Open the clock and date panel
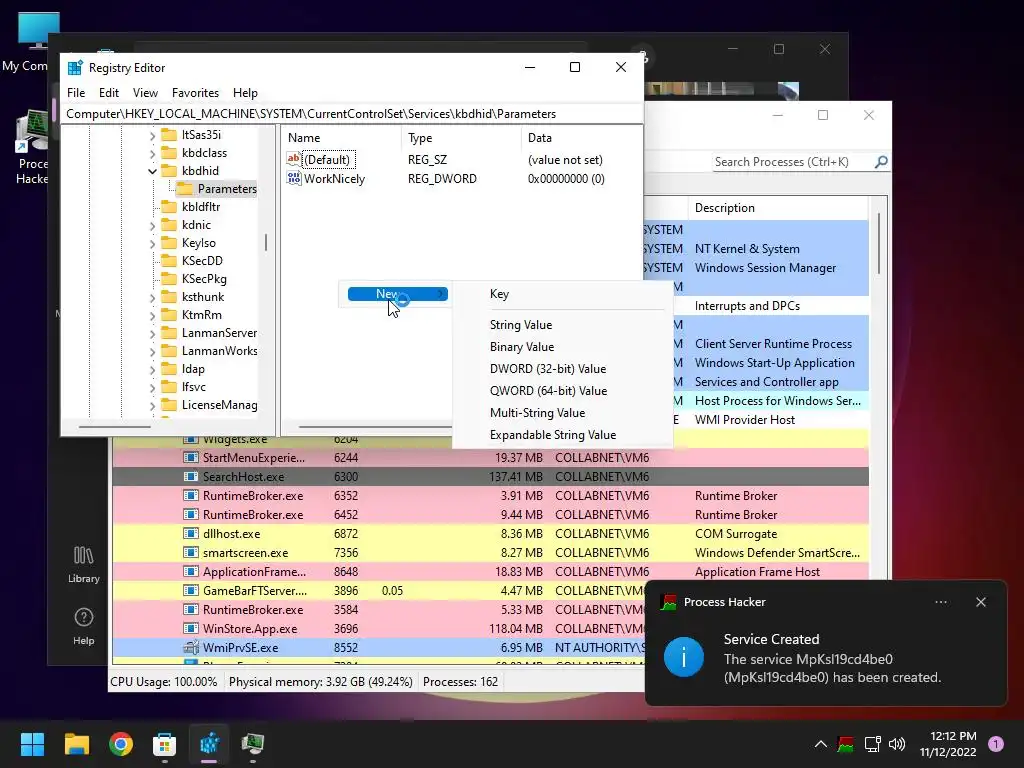 pyautogui.click(x=948, y=744)
